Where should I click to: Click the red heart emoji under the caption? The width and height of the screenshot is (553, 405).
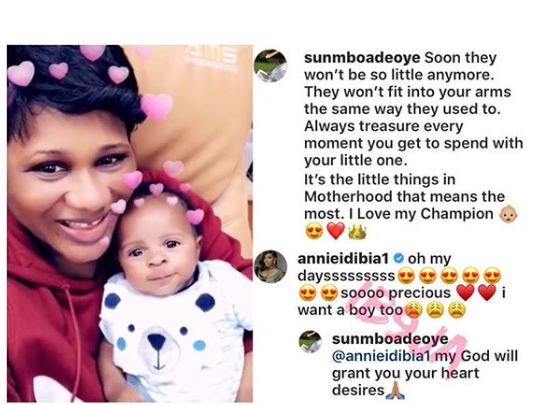335,232
